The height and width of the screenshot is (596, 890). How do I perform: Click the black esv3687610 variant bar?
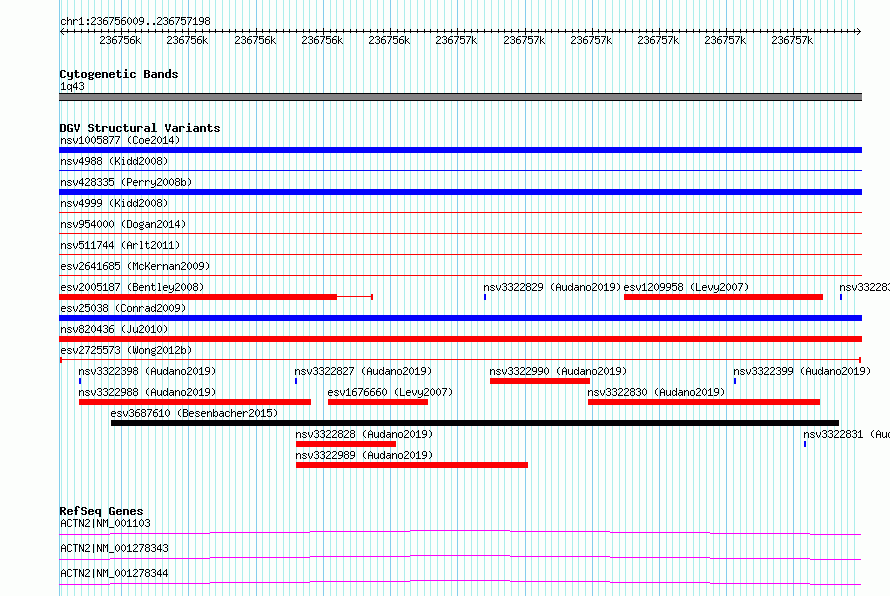(475, 423)
